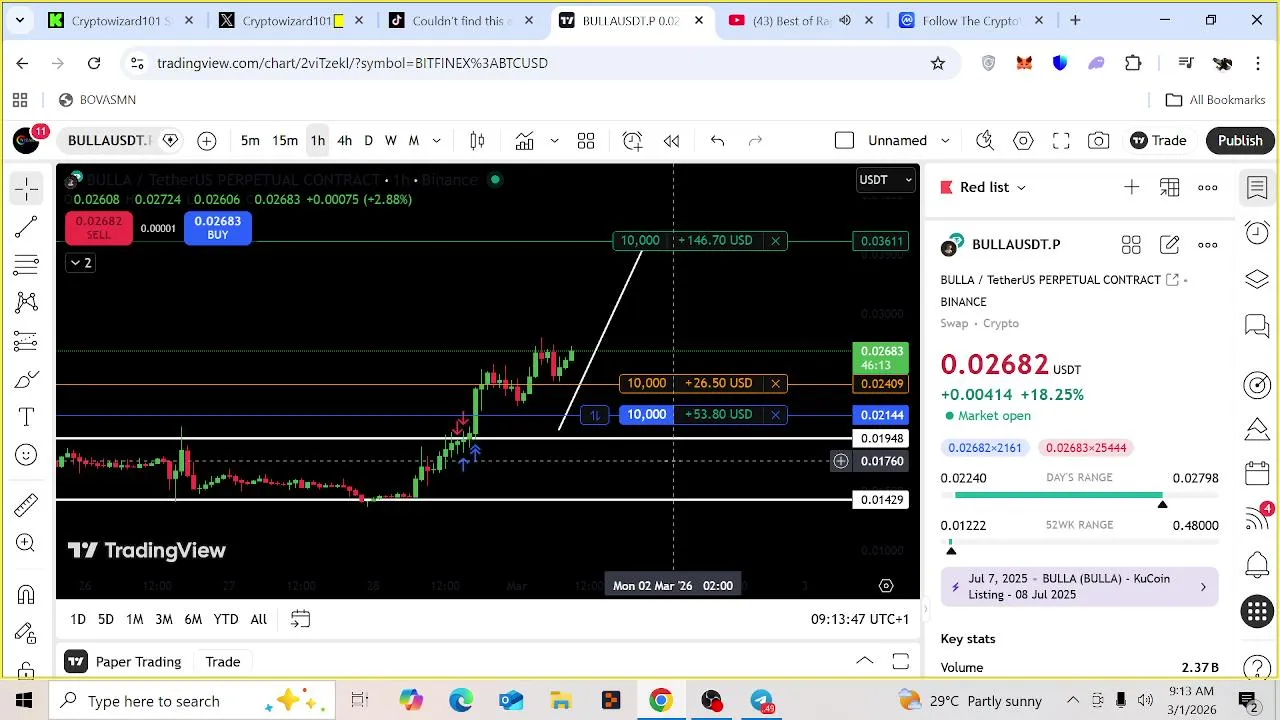
Task: Select the 15m timeframe
Action: click(285, 141)
